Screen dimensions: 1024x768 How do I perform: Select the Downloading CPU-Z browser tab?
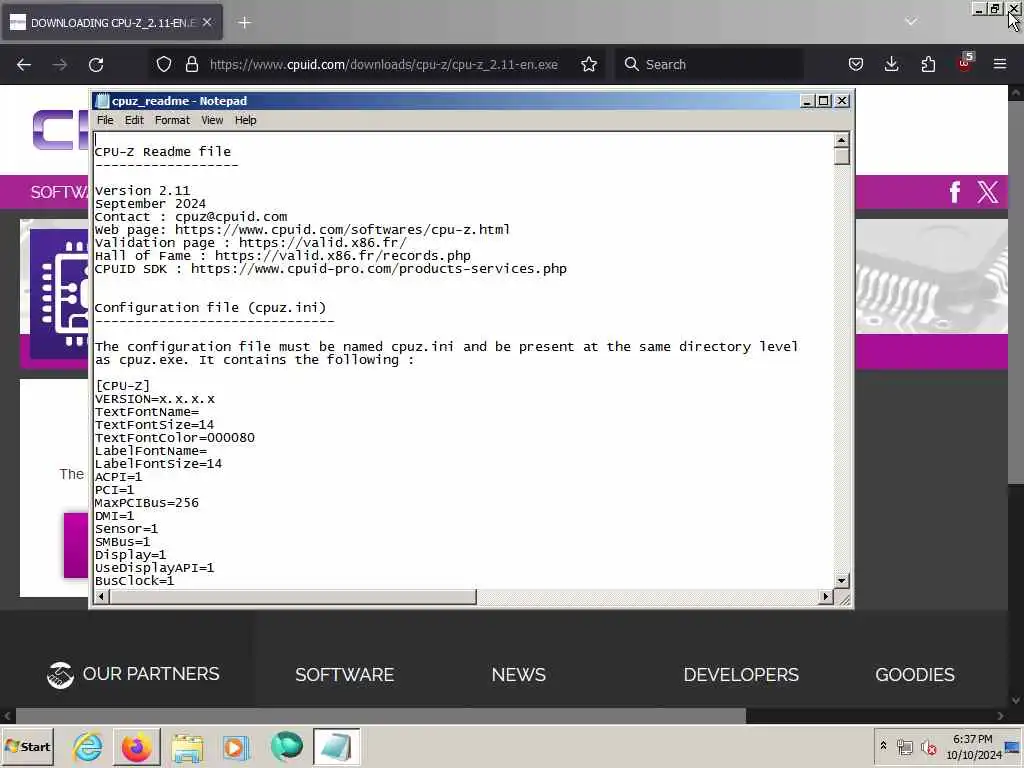[112, 23]
